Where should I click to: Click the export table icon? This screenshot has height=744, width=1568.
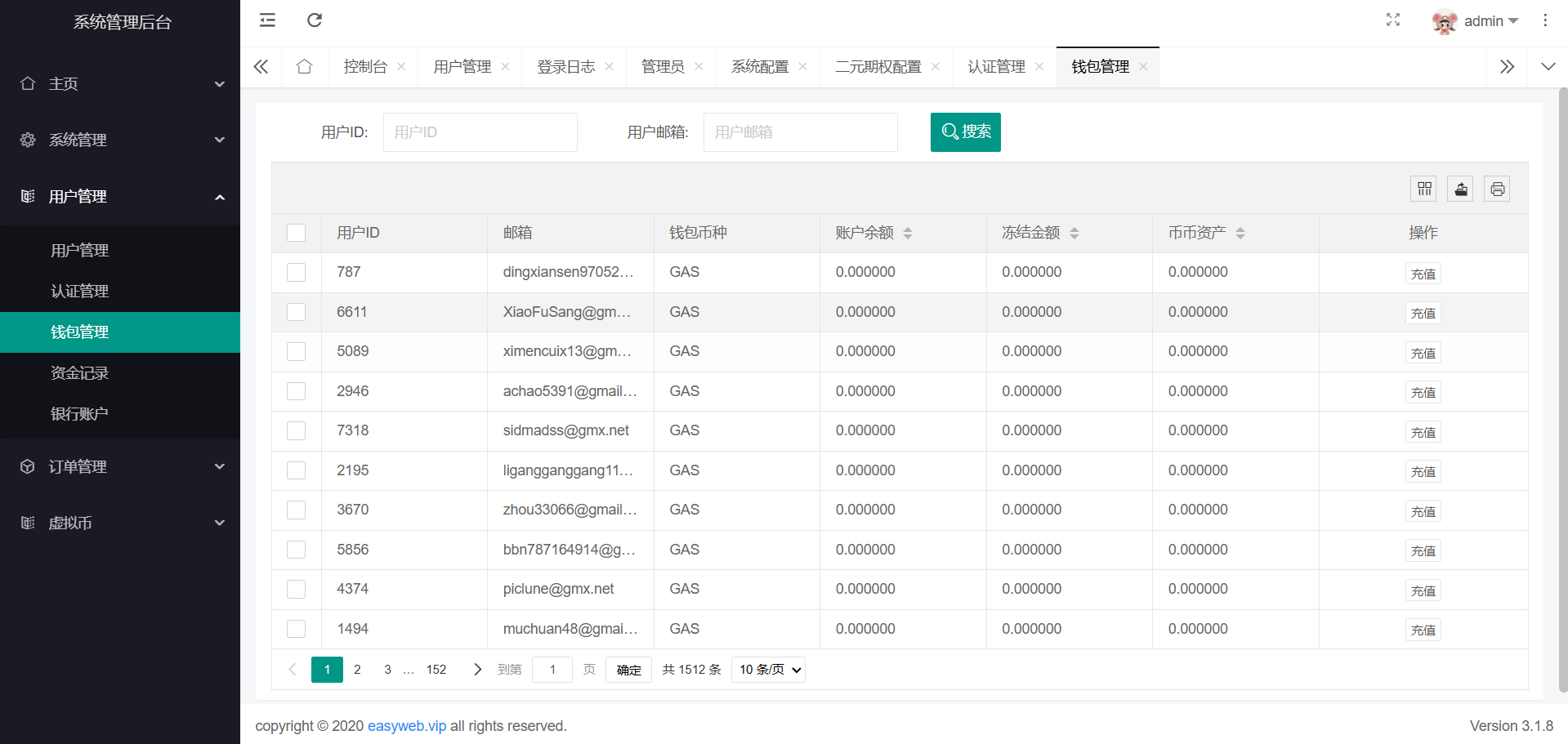[x=1461, y=189]
